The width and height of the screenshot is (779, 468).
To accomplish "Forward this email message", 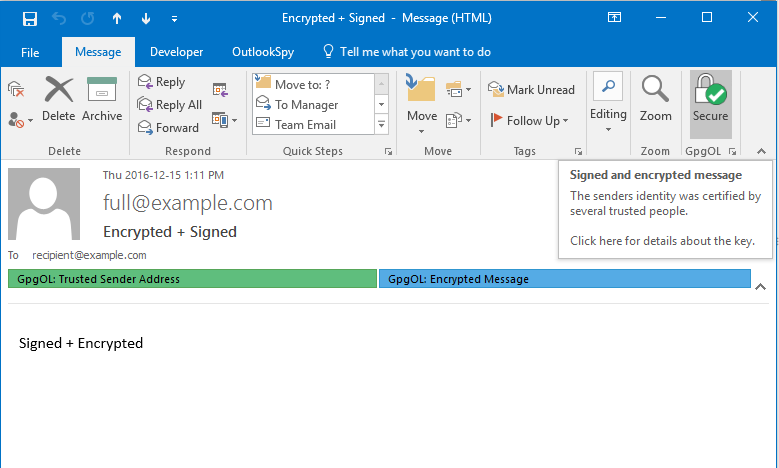I will pyautogui.click(x=168, y=127).
